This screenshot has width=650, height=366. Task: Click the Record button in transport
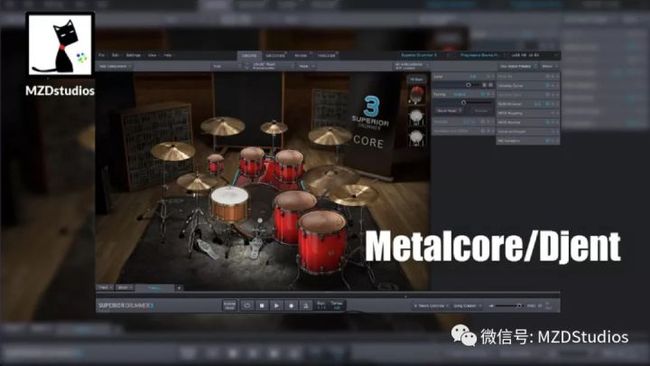(x=291, y=305)
